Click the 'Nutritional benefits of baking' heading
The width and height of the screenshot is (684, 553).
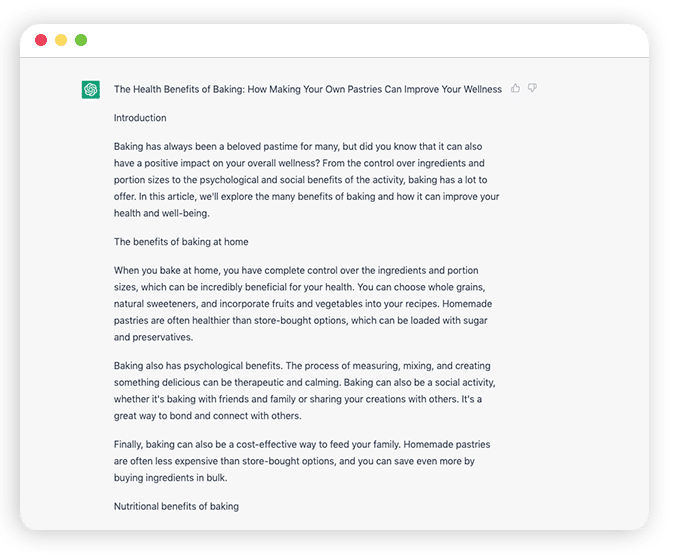pos(176,506)
